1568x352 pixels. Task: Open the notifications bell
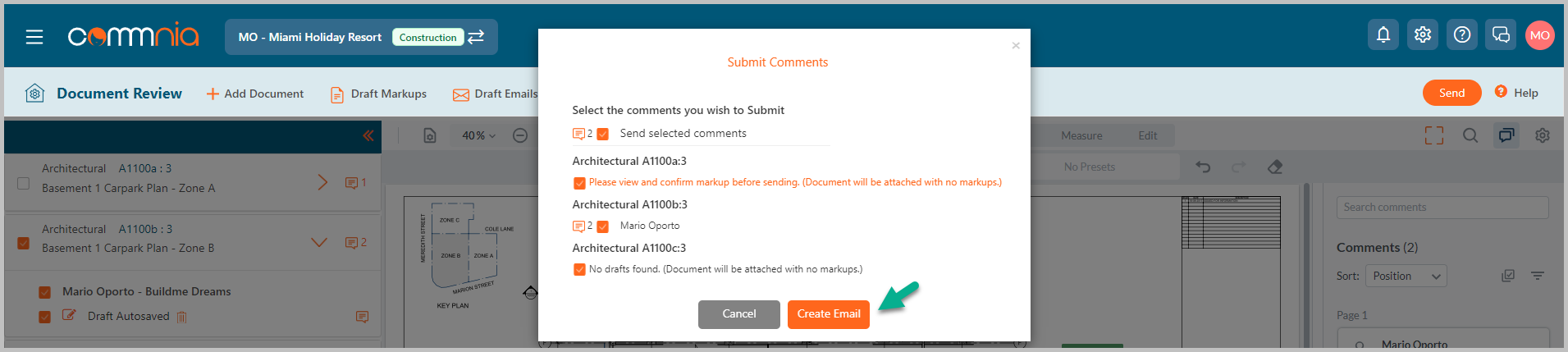tap(1383, 34)
